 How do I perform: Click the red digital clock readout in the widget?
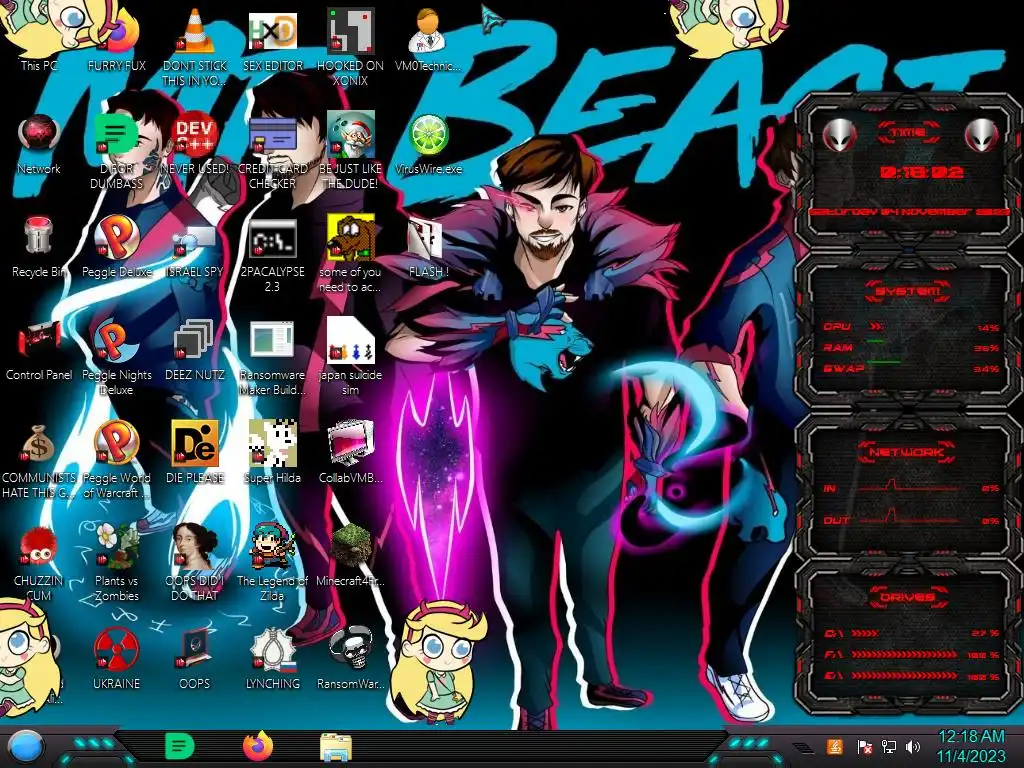921,172
